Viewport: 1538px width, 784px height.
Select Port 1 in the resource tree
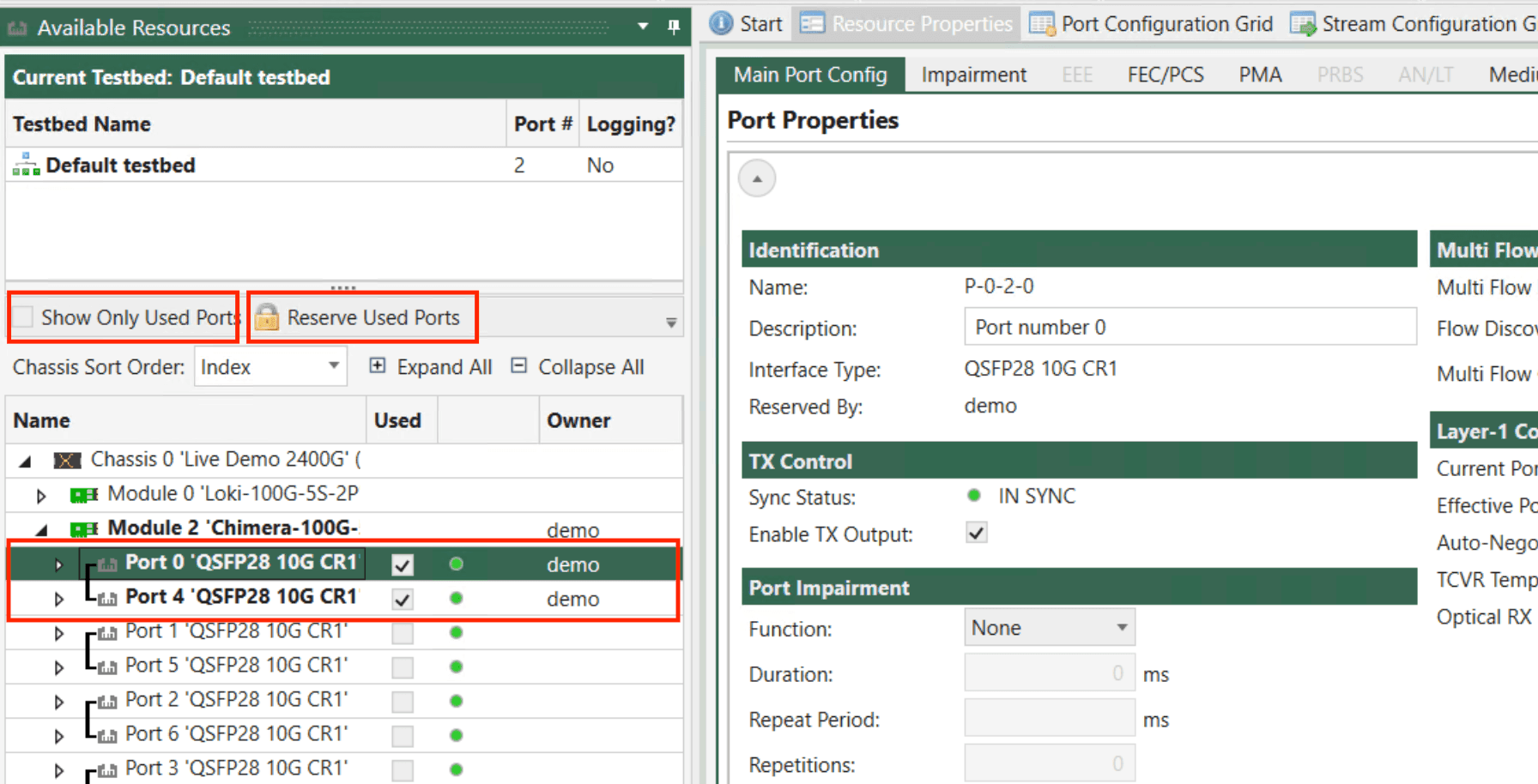236,631
